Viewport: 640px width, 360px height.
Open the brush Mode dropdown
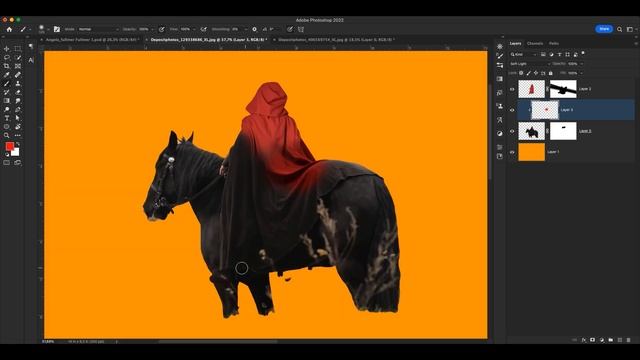pyautogui.click(x=98, y=29)
